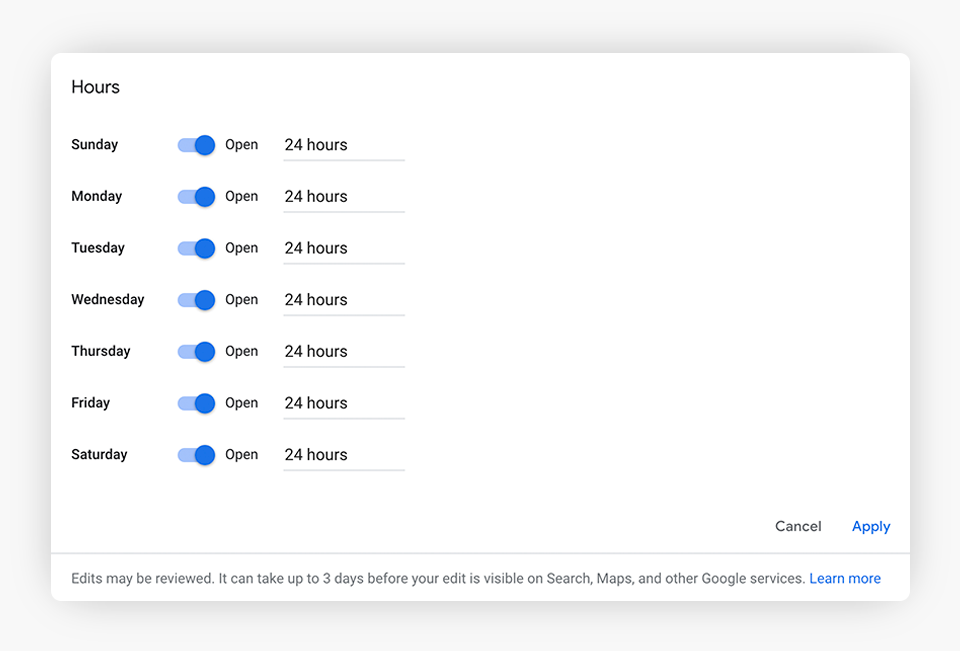Click the Cancel button
This screenshot has width=960, height=651.
tap(798, 526)
